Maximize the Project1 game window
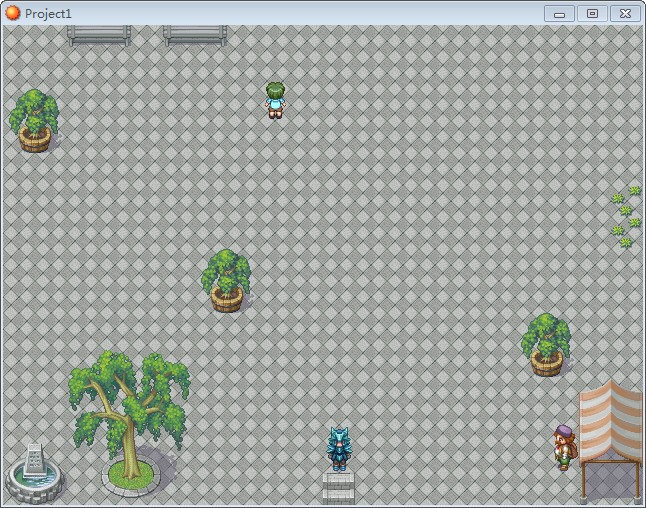The image size is (646, 508). point(592,14)
